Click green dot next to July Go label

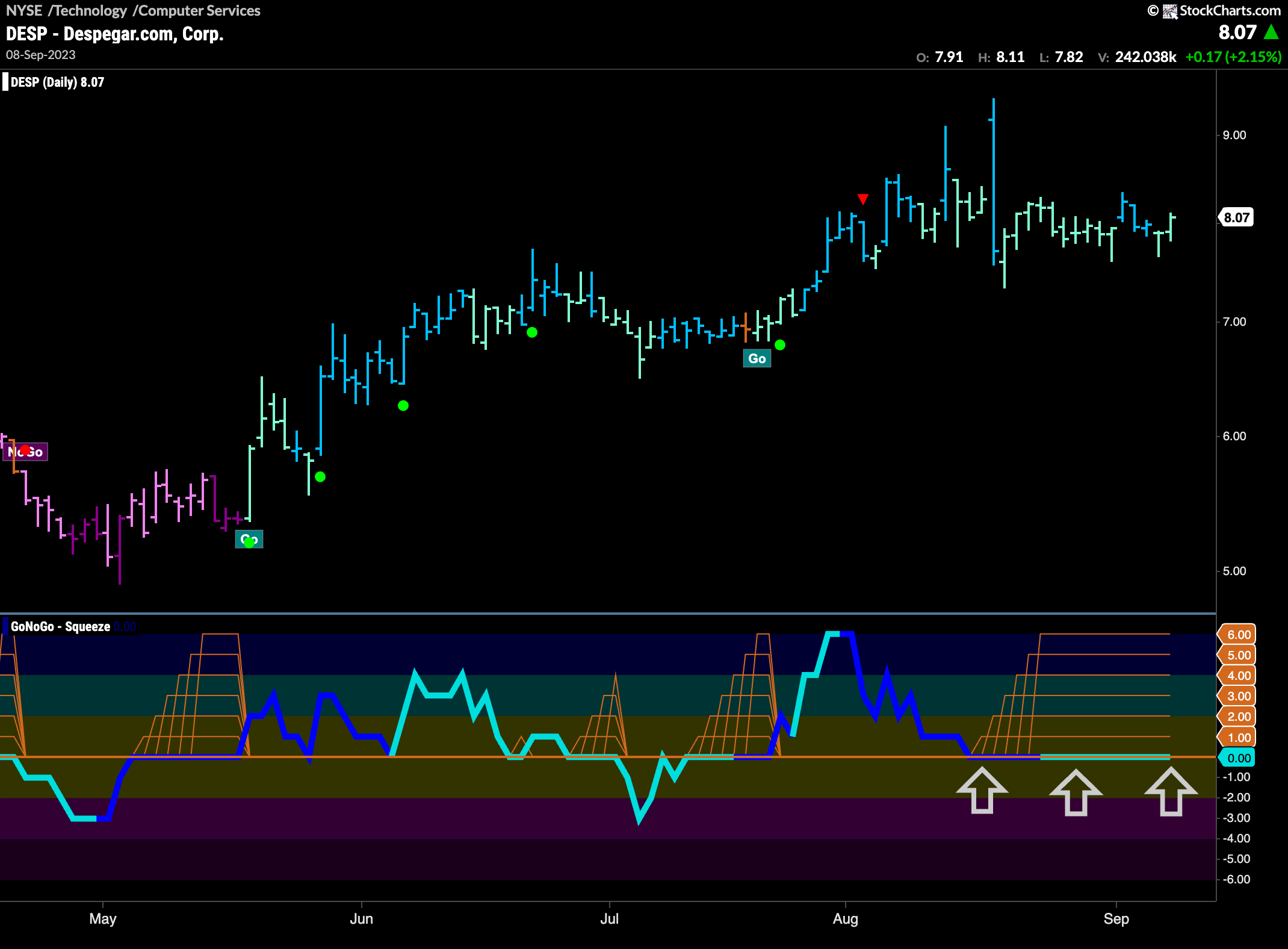pyautogui.click(x=780, y=345)
